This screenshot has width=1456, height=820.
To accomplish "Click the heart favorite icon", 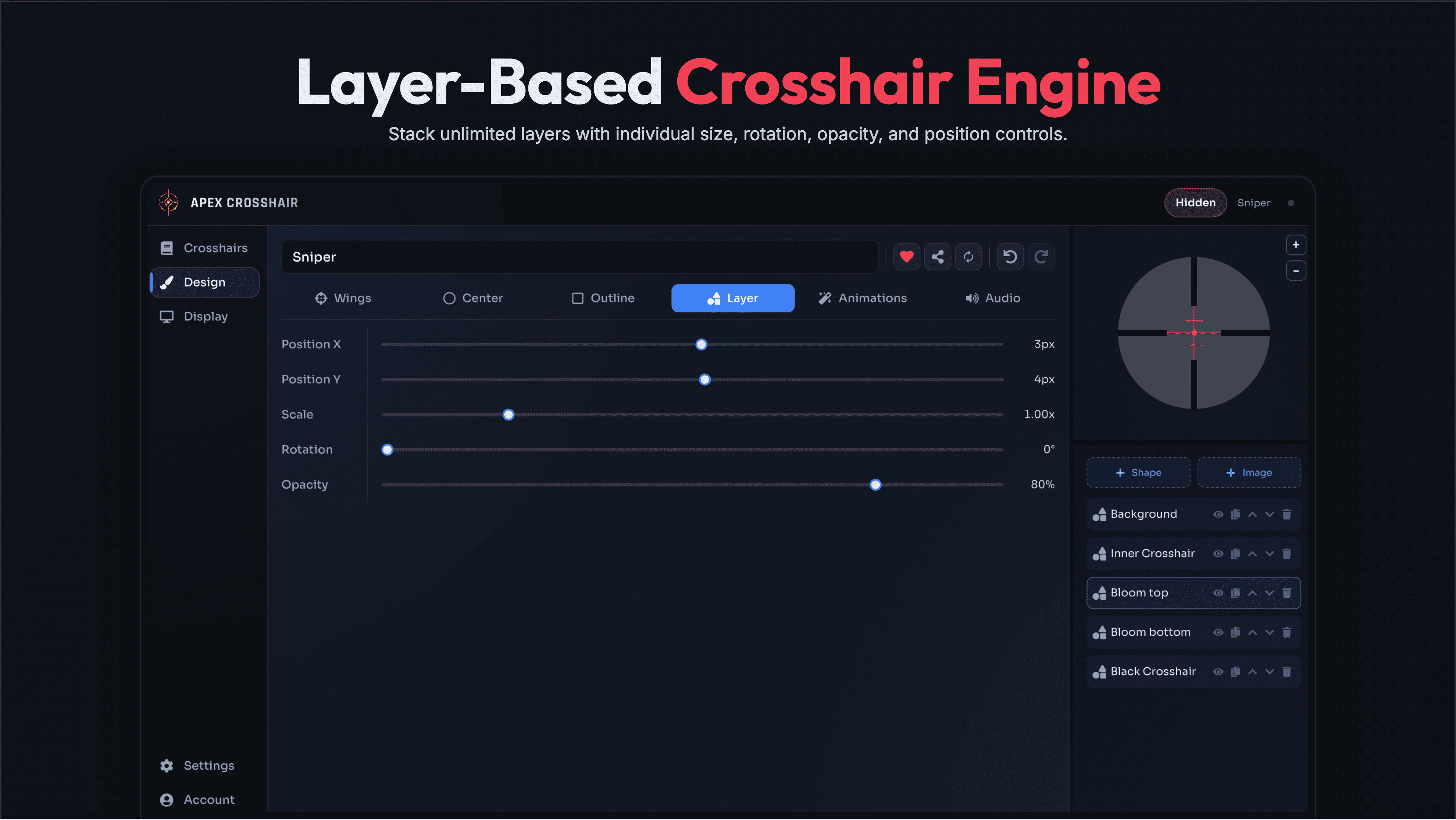I will [907, 257].
